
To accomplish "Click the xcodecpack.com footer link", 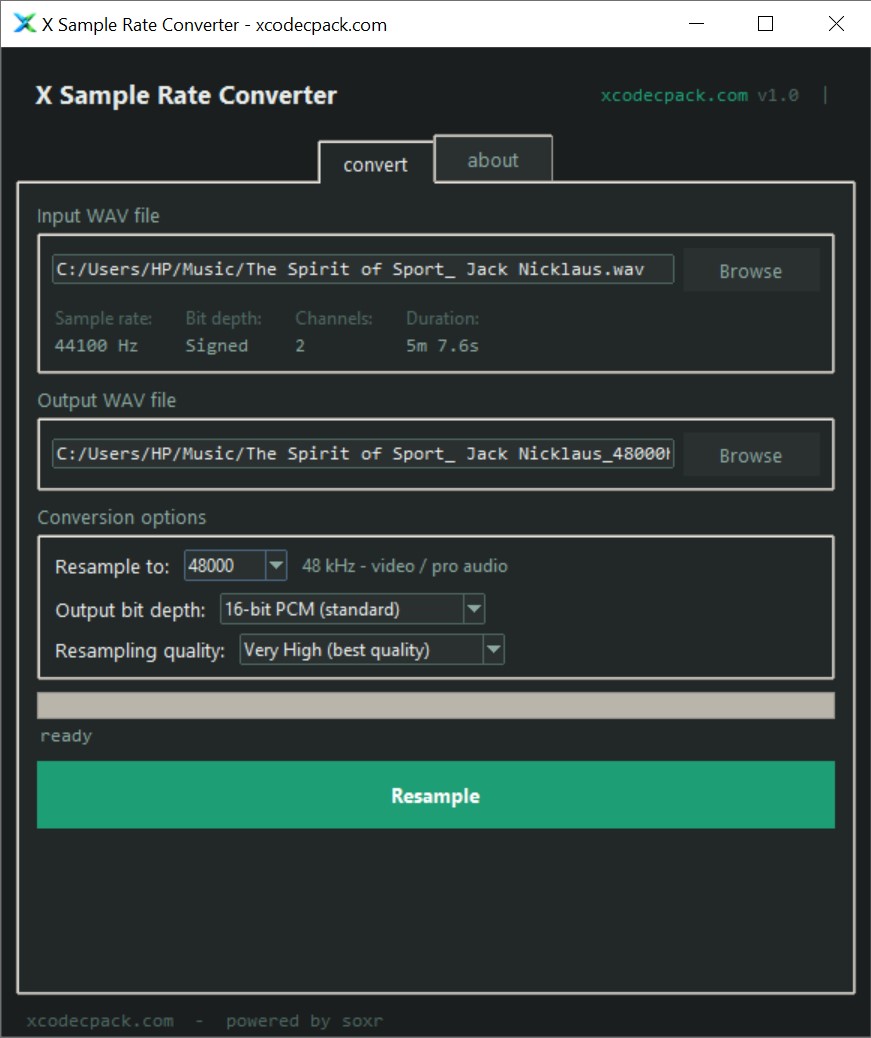I will point(100,1021).
